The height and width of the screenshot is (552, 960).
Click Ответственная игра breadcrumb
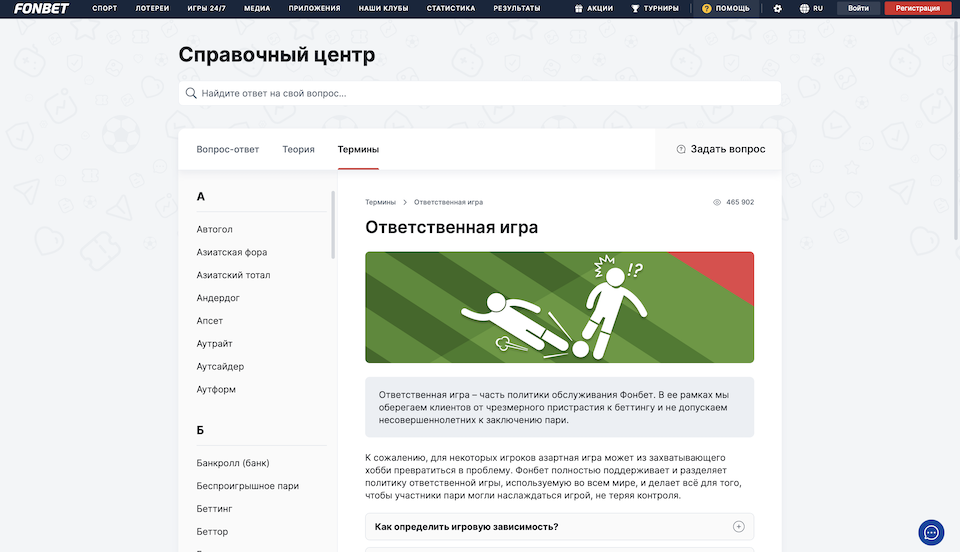tap(448, 202)
